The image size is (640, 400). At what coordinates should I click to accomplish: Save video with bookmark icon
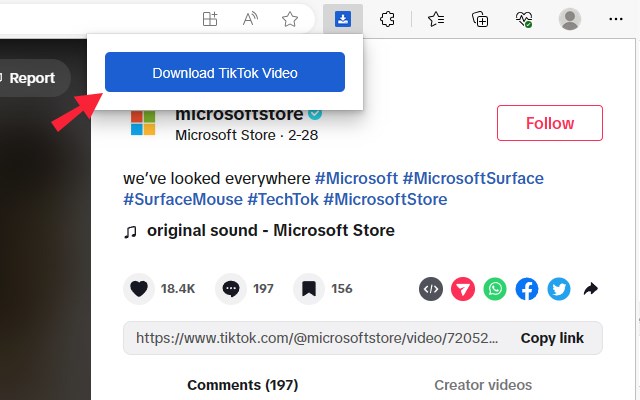point(309,289)
